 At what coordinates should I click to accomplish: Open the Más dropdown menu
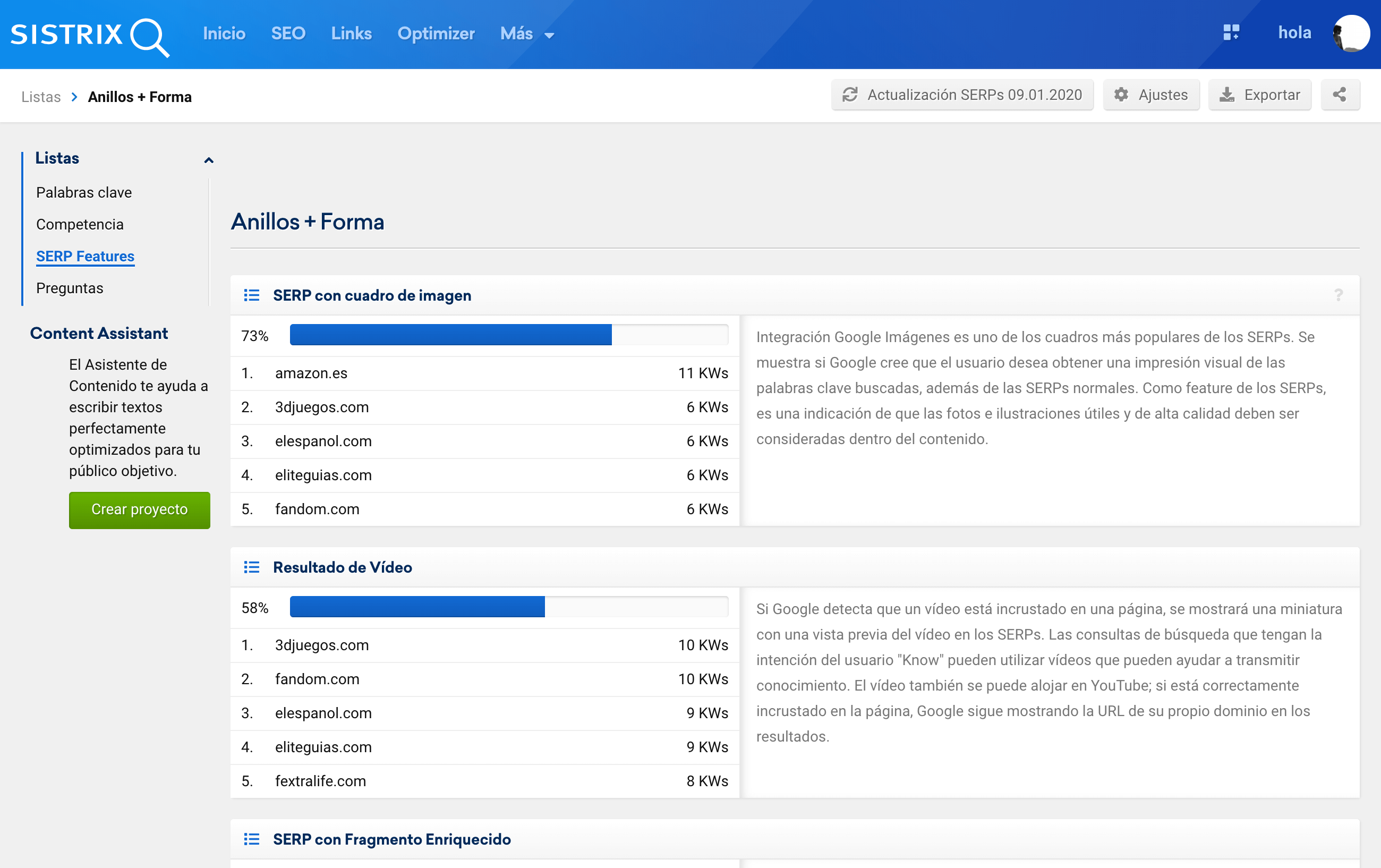pyautogui.click(x=527, y=34)
